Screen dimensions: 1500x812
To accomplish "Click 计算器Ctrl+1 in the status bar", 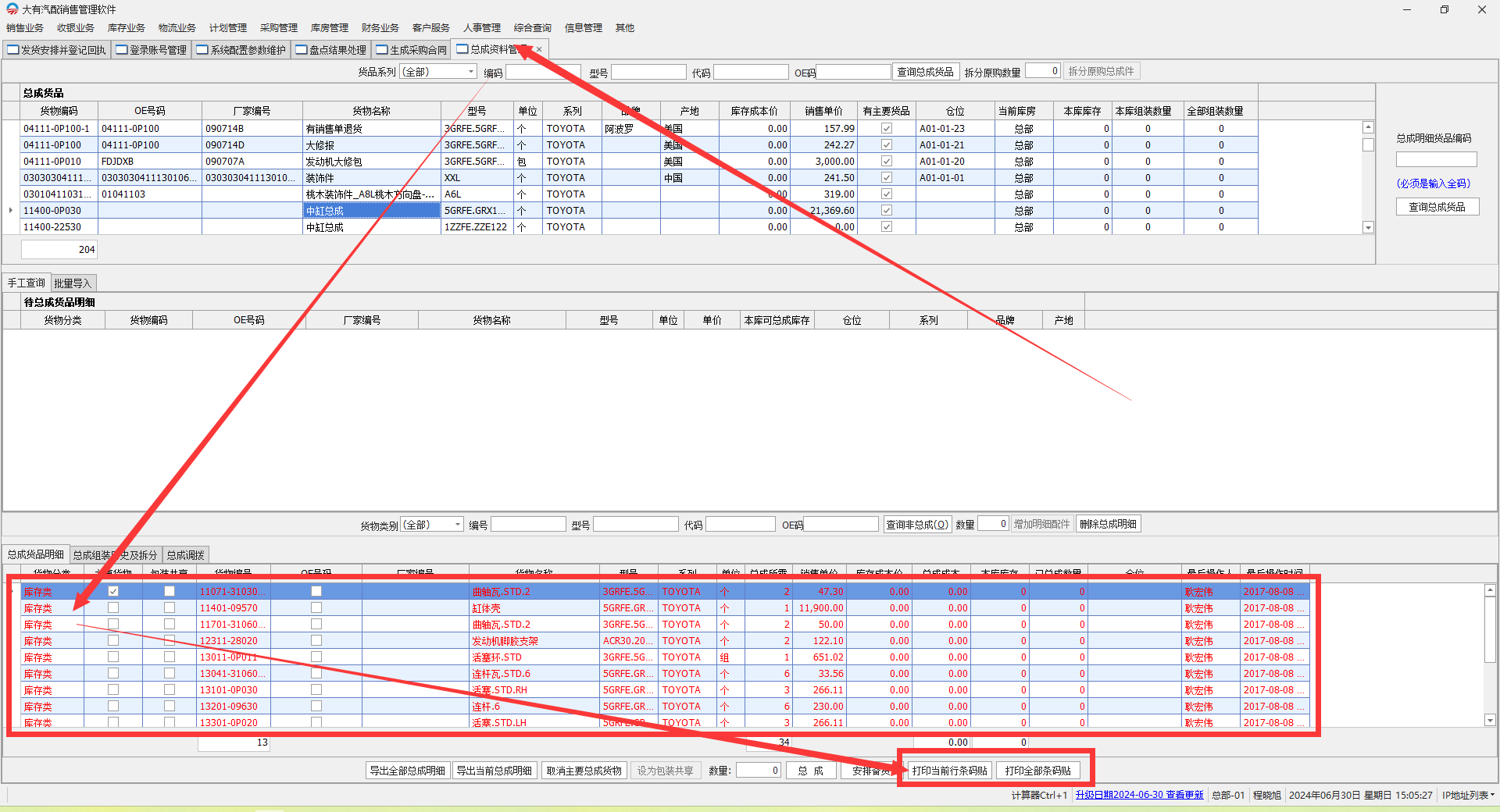I will (x=1039, y=795).
